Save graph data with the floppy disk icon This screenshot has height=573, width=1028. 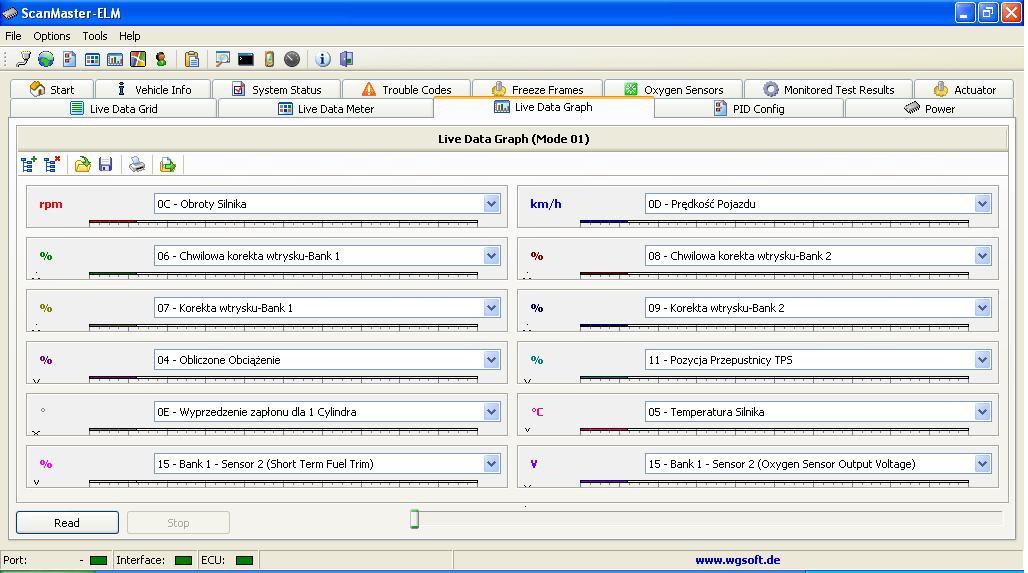[105, 164]
